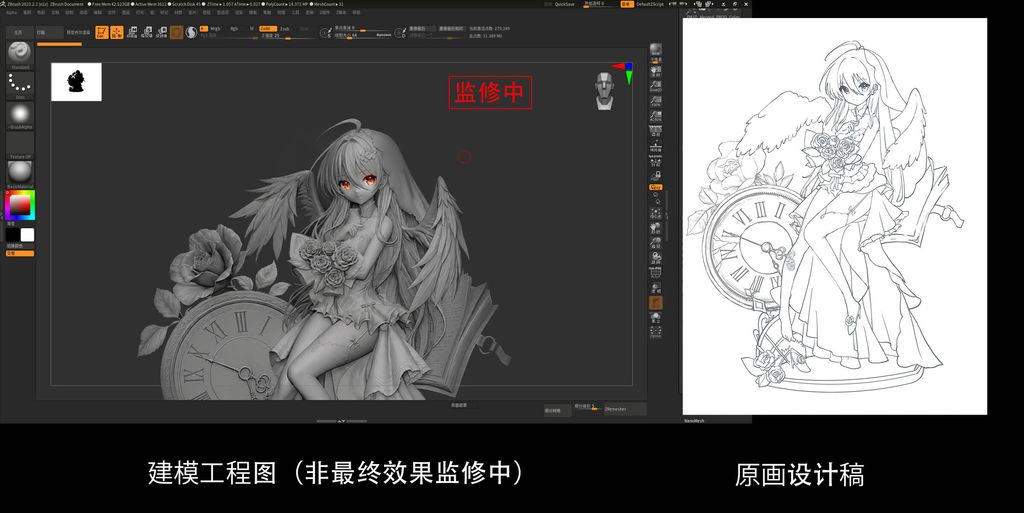1024x513 pixels.
Task: Enable M material-only mode
Action: coord(251,29)
